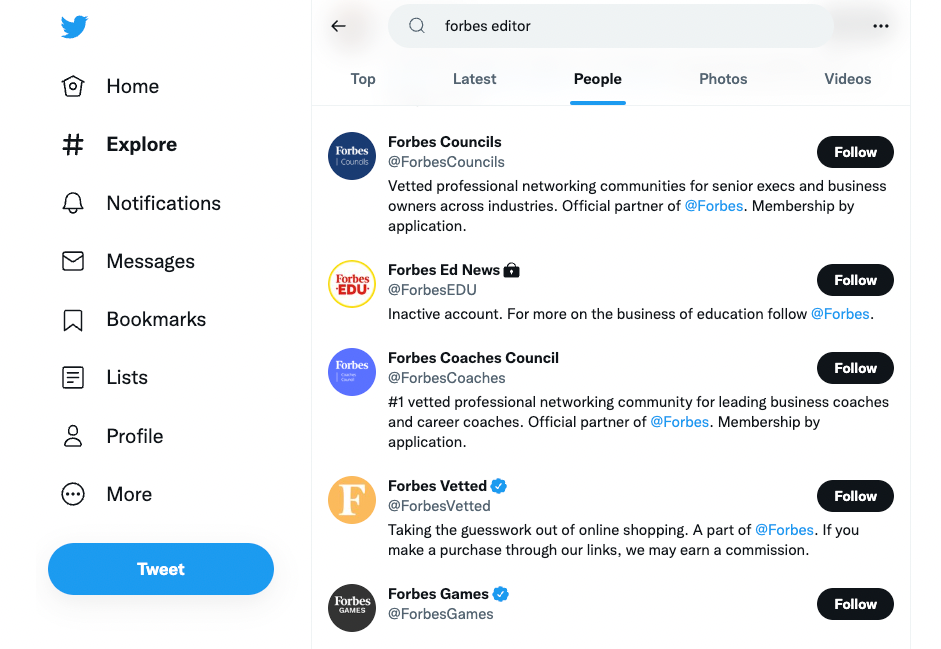Open Bookmarks icon in sidebar
This screenshot has height=649, width=941.
[73, 320]
